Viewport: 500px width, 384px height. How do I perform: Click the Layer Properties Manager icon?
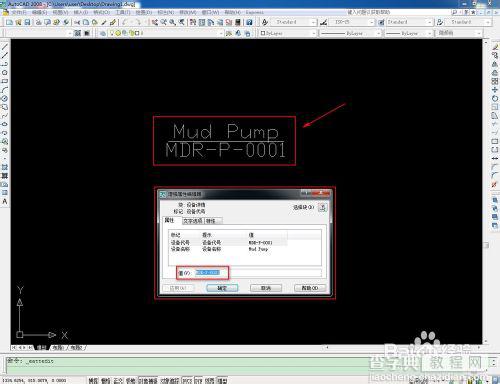[x=103, y=33]
